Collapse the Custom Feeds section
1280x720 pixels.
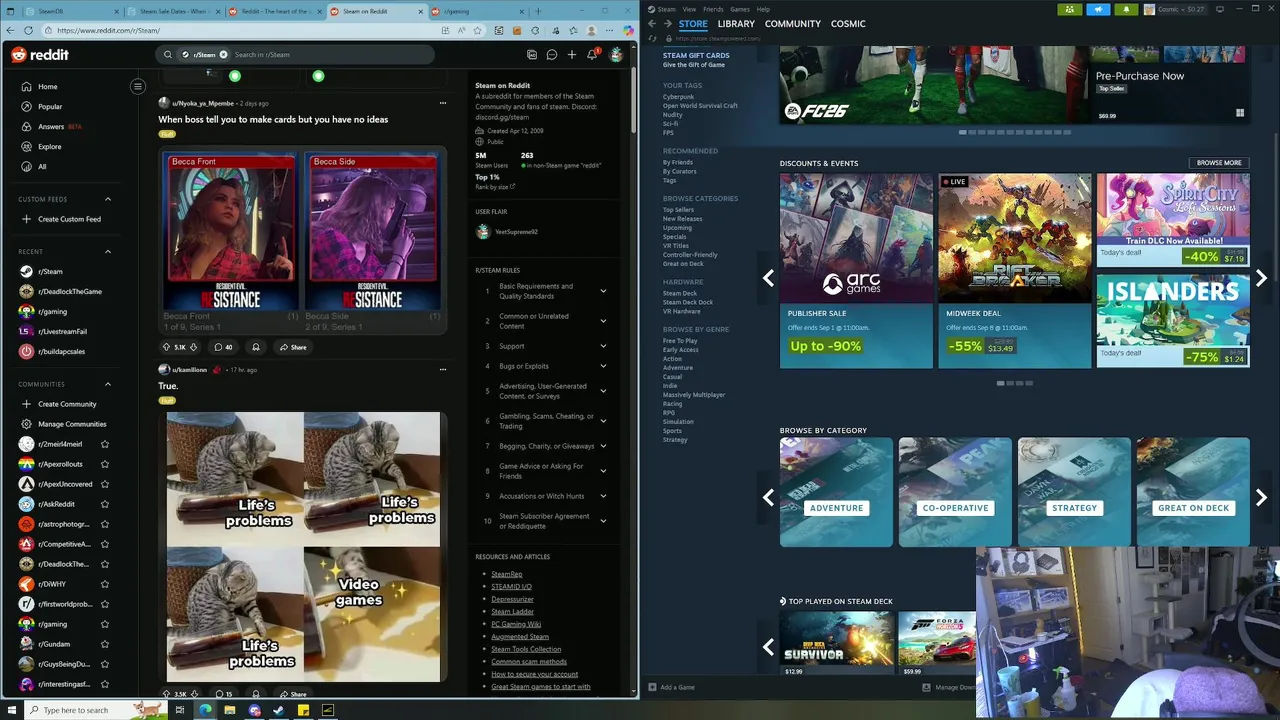point(108,199)
